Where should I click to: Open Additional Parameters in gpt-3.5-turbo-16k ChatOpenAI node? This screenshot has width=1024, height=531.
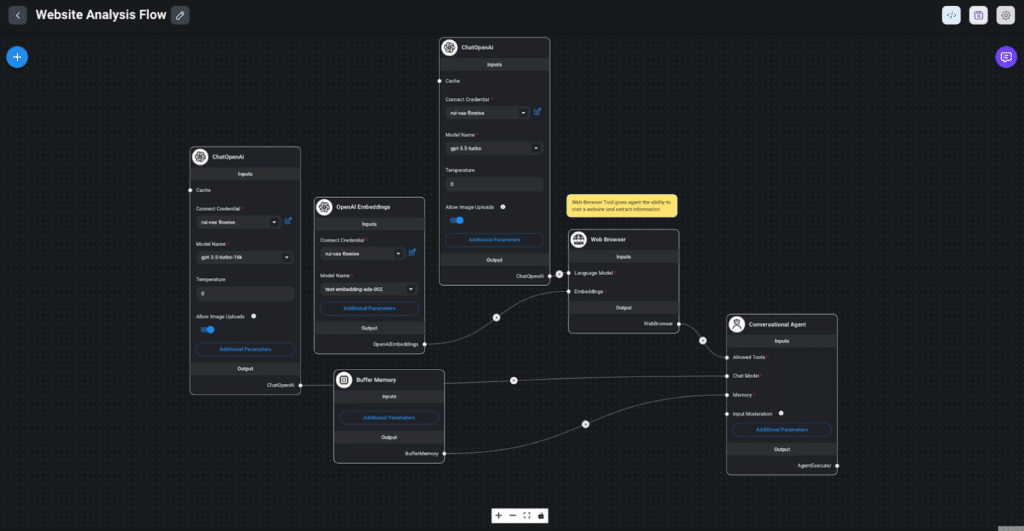coord(245,349)
